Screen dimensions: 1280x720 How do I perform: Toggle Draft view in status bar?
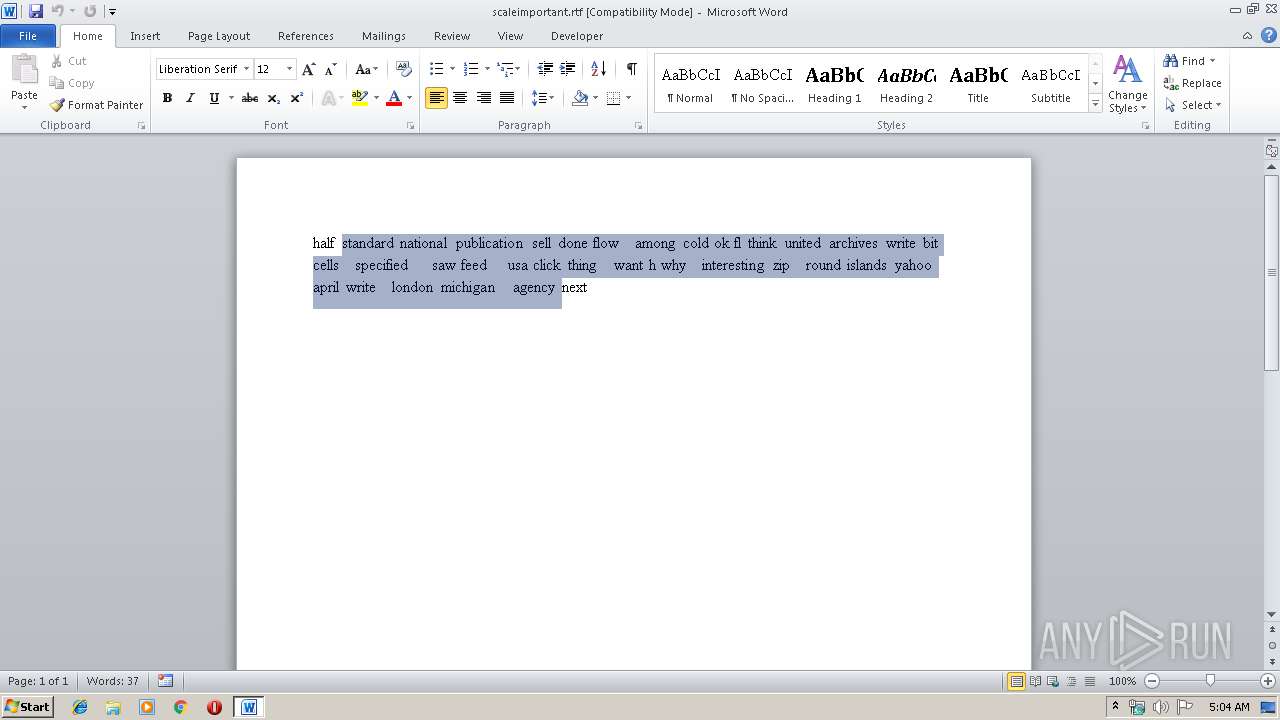1089,681
